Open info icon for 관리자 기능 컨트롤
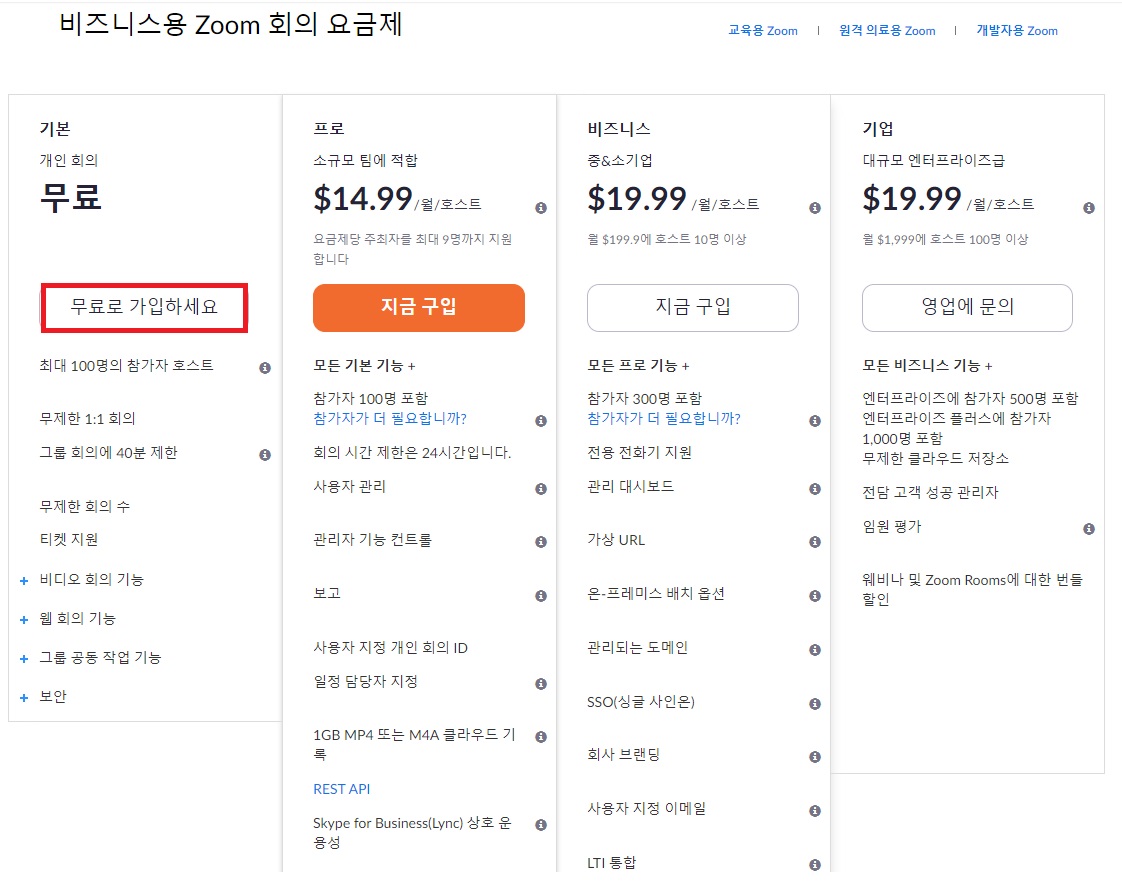Screen dimensions: 1122x890 pos(541,542)
